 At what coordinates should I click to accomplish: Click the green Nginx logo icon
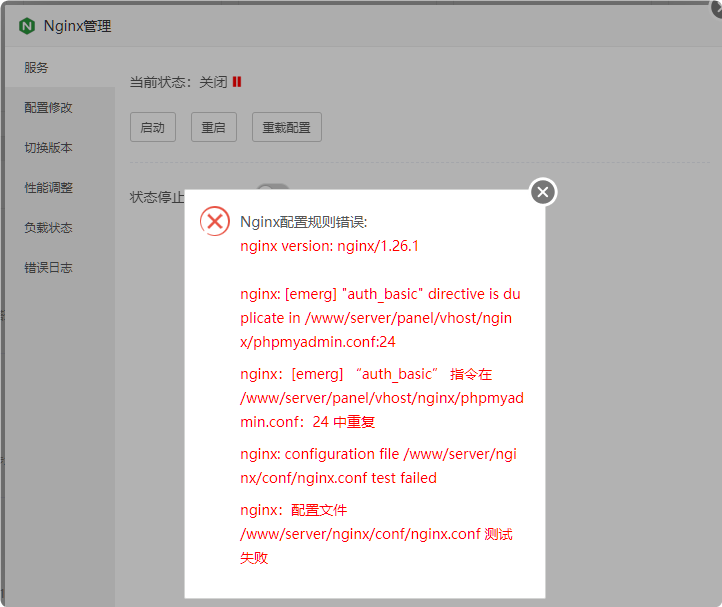(x=27, y=26)
